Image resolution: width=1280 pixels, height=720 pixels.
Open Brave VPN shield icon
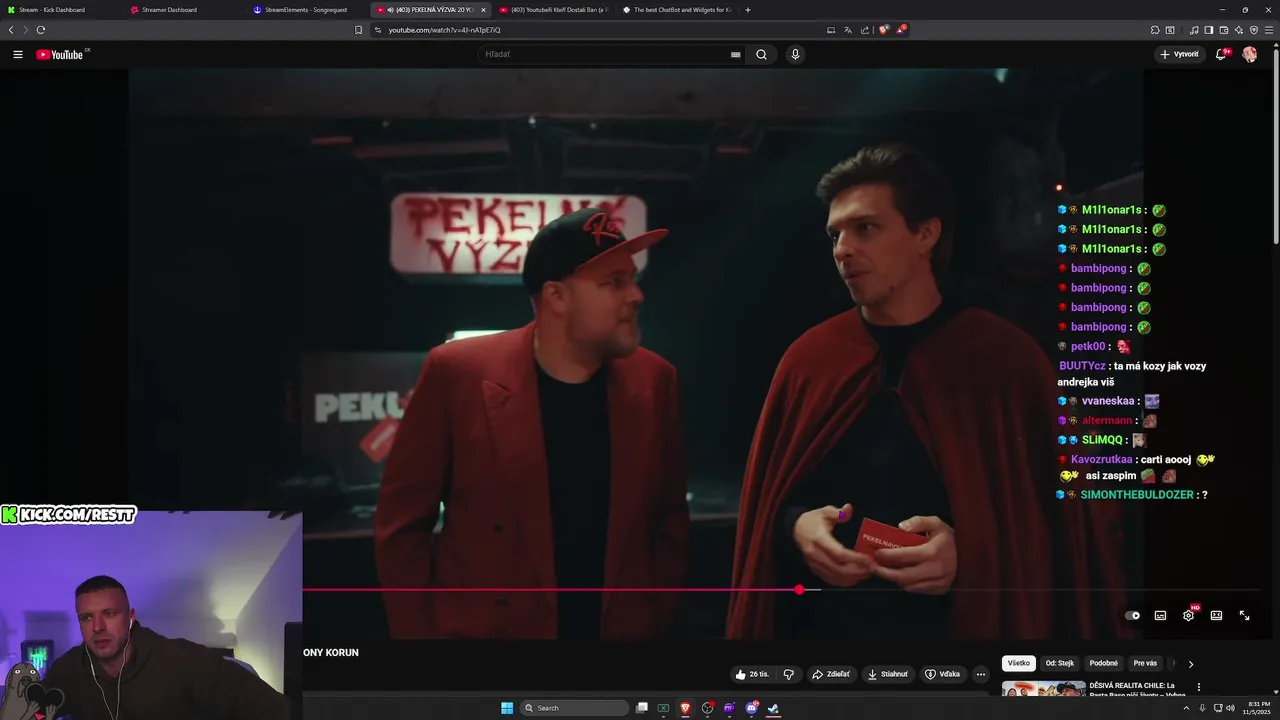pyautogui.click(x=1254, y=30)
